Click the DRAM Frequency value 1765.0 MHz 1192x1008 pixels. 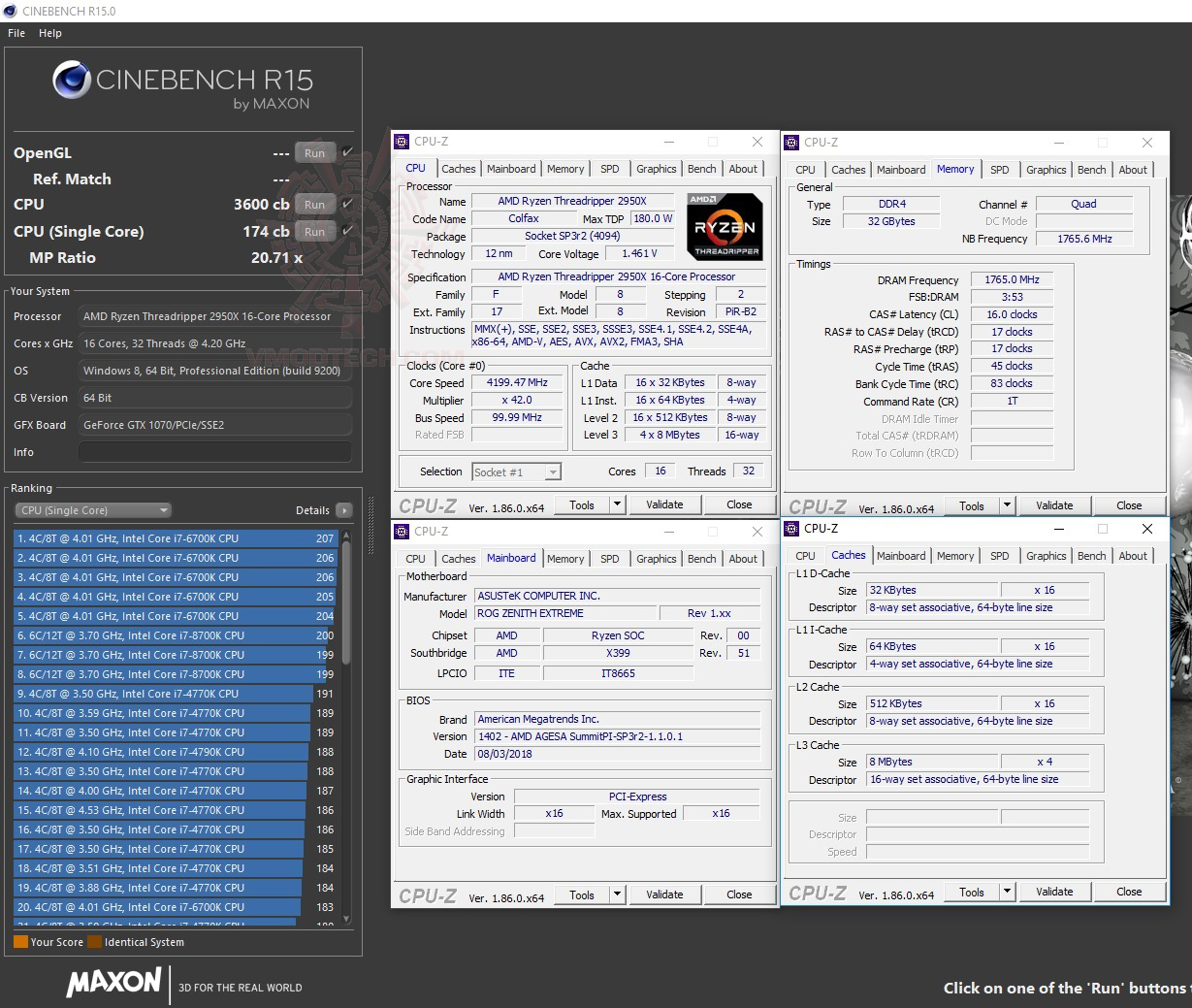(1012, 279)
